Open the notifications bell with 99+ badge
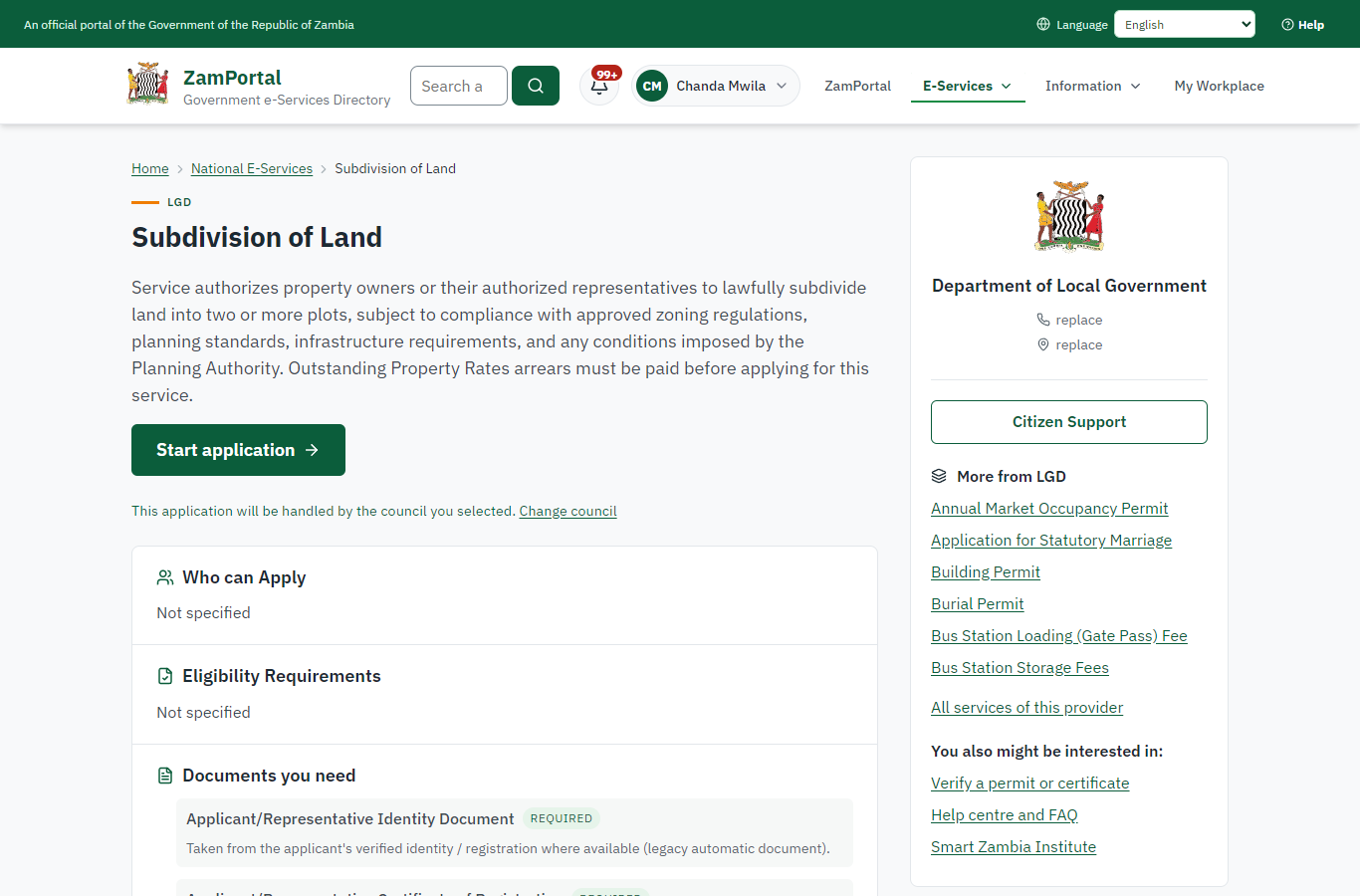Viewport: 1360px width, 896px height. tap(599, 86)
